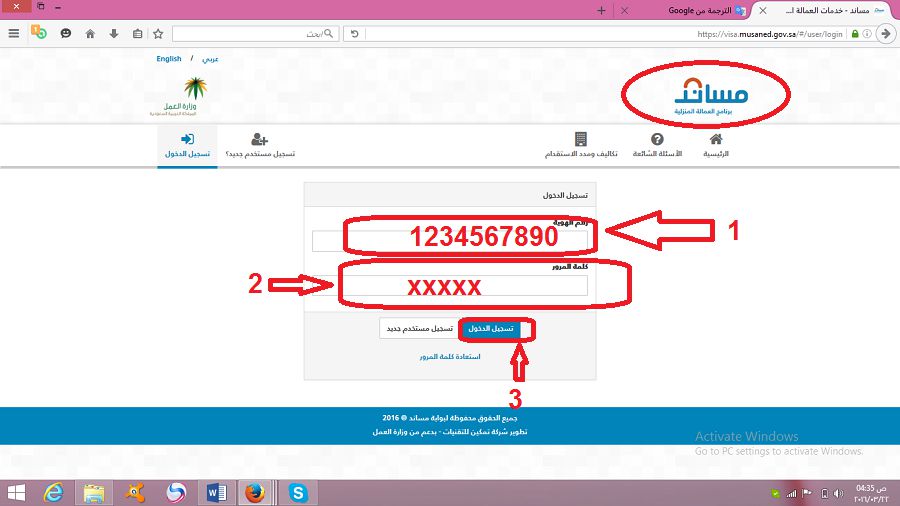Launch Microsoft Word from the taskbar
This screenshot has height=506, width=900.
[x=215, y=492]
